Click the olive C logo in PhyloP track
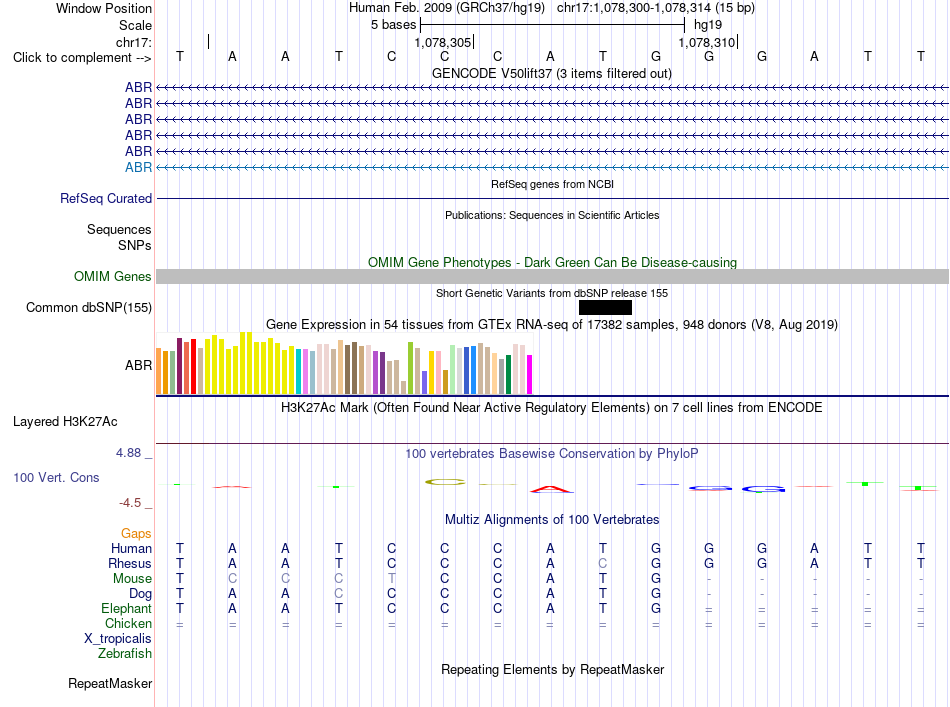Image resolution: width=950 pixels, height=707 pixels. [x=445, y=482]
